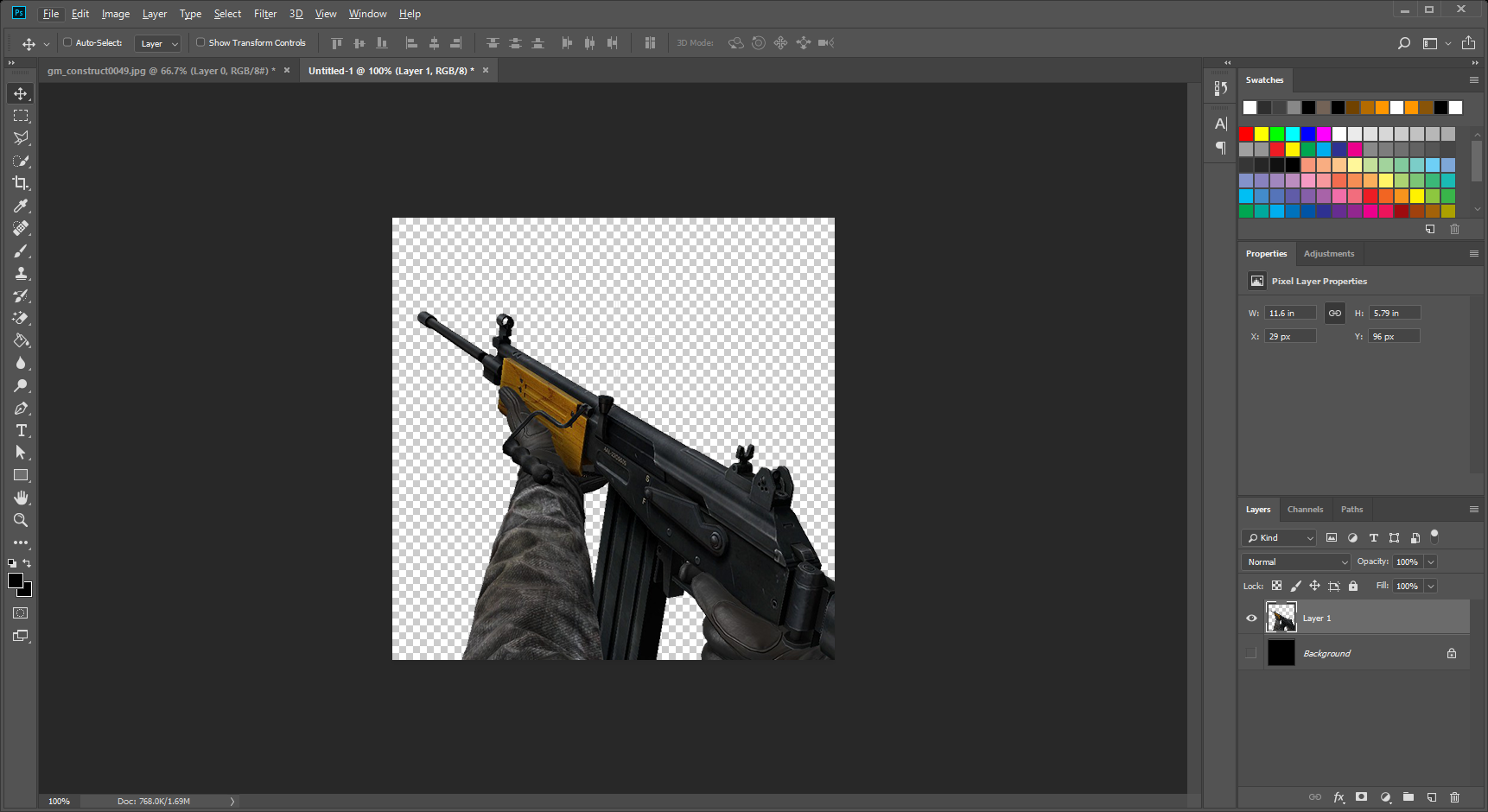Open the Normal blend mode dropdown
Viewport: 1488px width, 812px height.
(x=1296, y=562)
